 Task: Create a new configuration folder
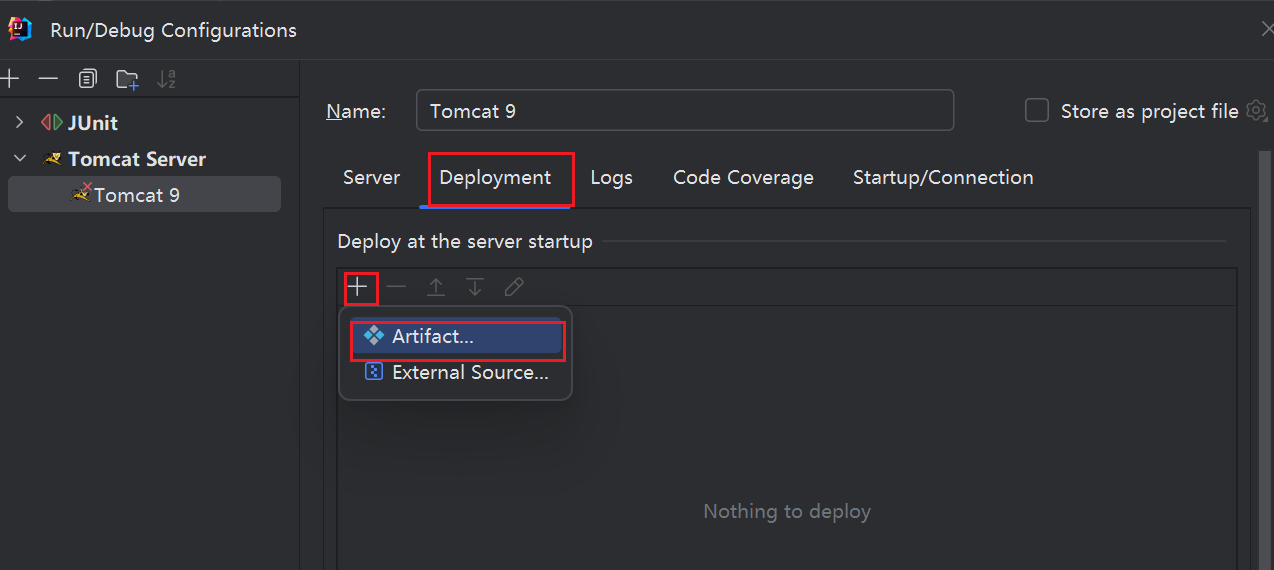pos(127,79)
